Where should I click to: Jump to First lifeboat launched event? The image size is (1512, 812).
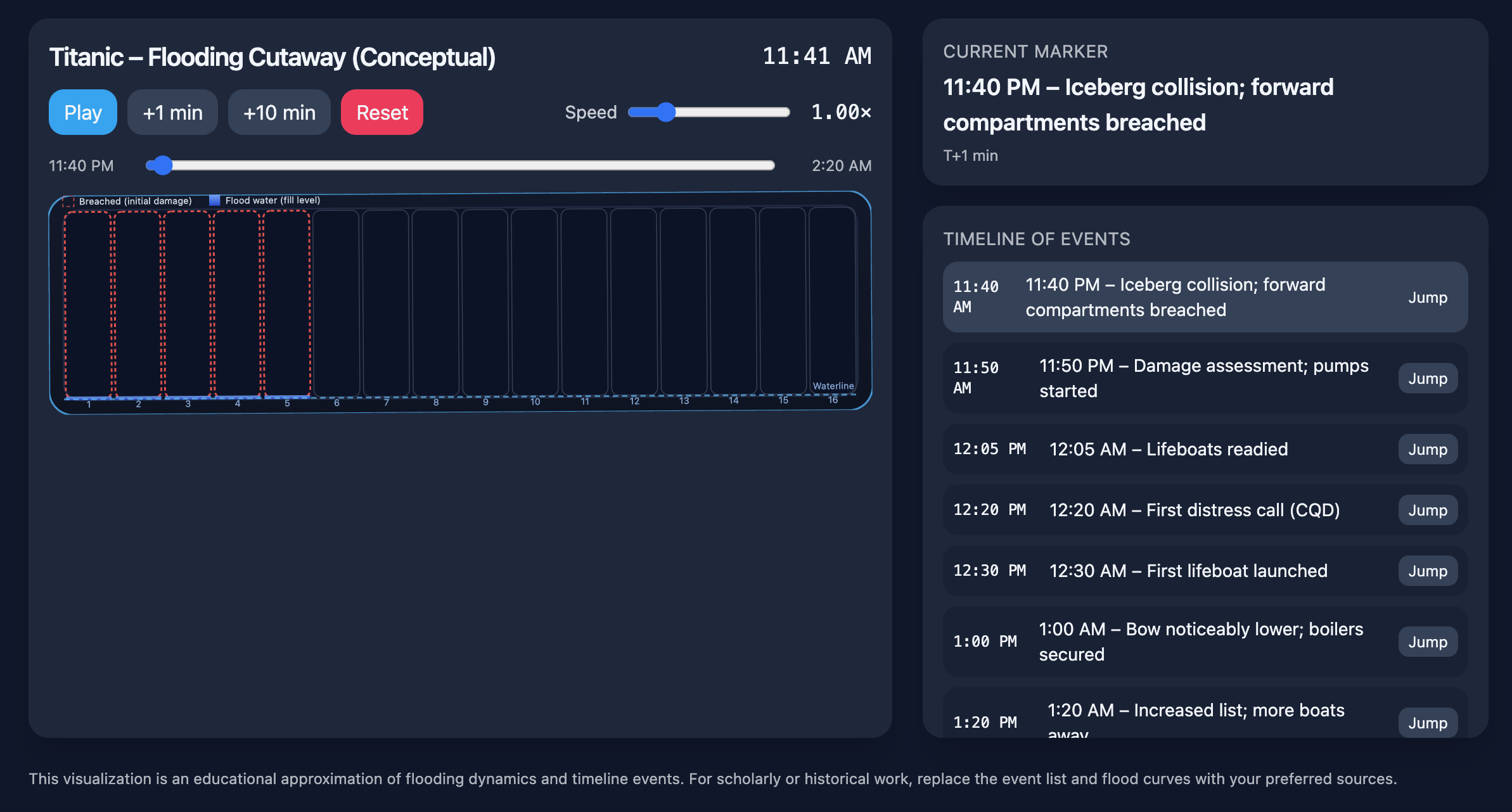1427,571
